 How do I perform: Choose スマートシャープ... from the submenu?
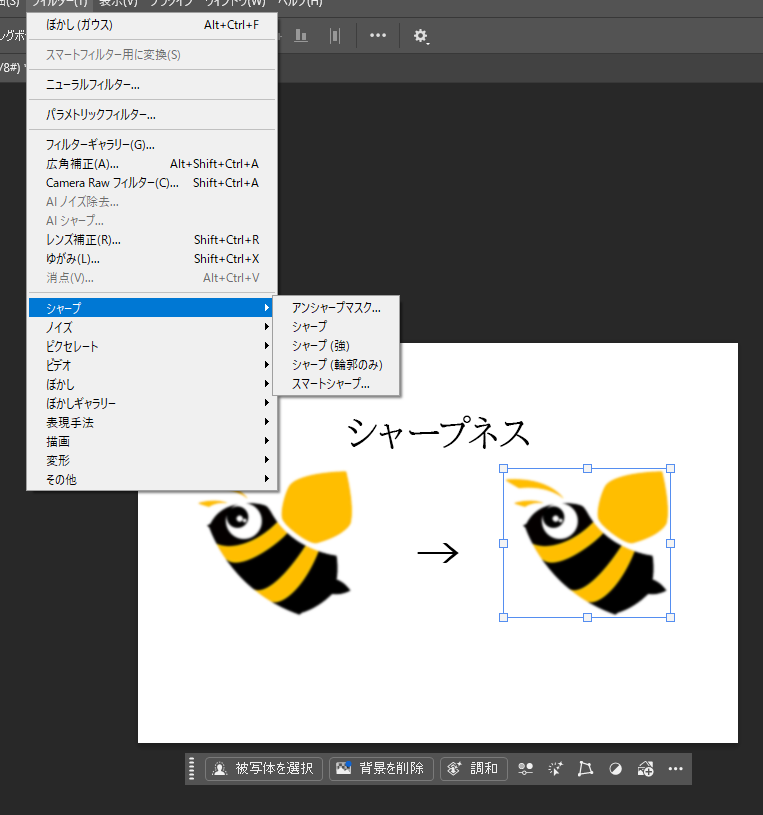coord(330,383)
